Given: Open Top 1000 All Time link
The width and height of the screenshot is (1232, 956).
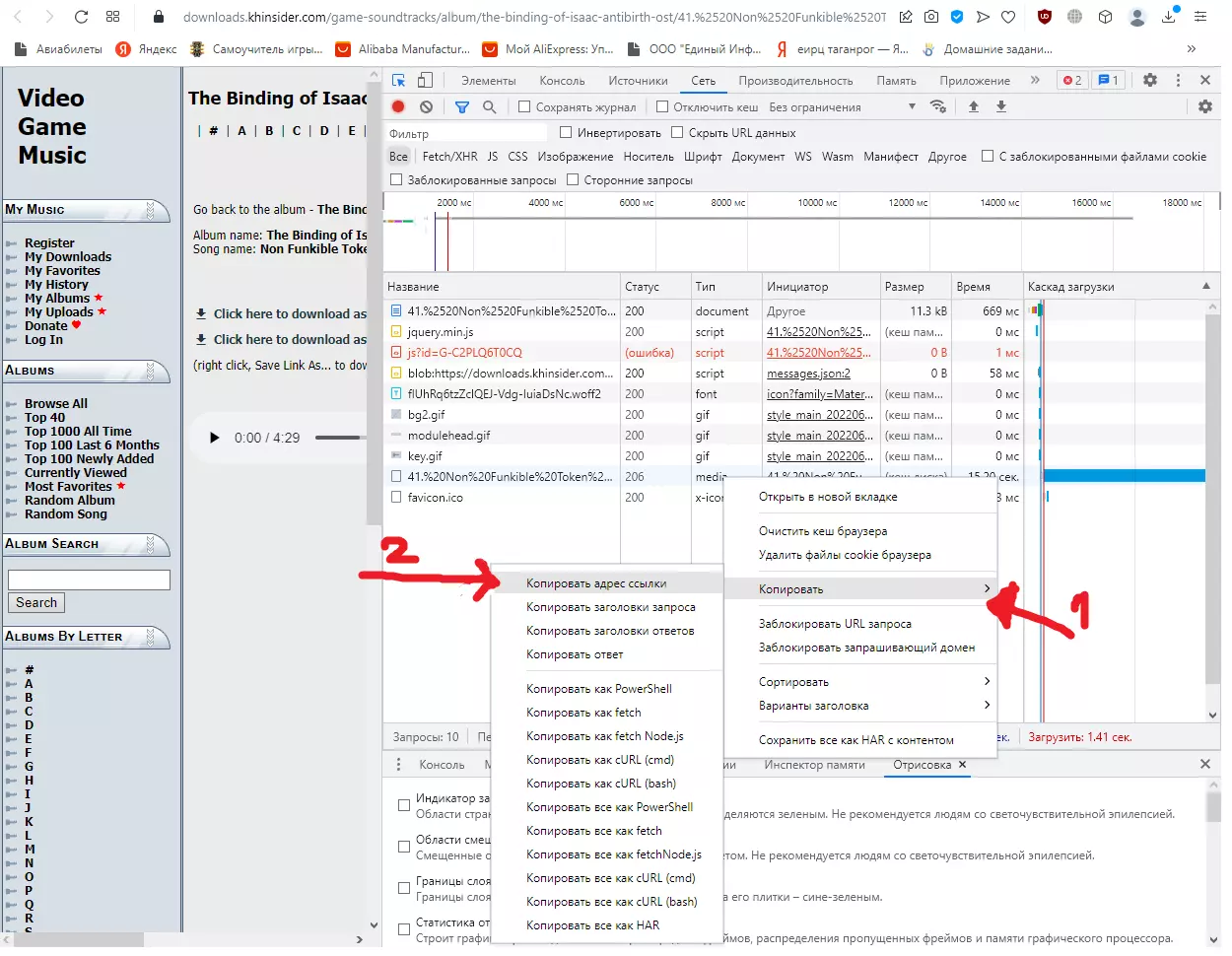Looking at the screenshot, I should click(x=78, y=431).
